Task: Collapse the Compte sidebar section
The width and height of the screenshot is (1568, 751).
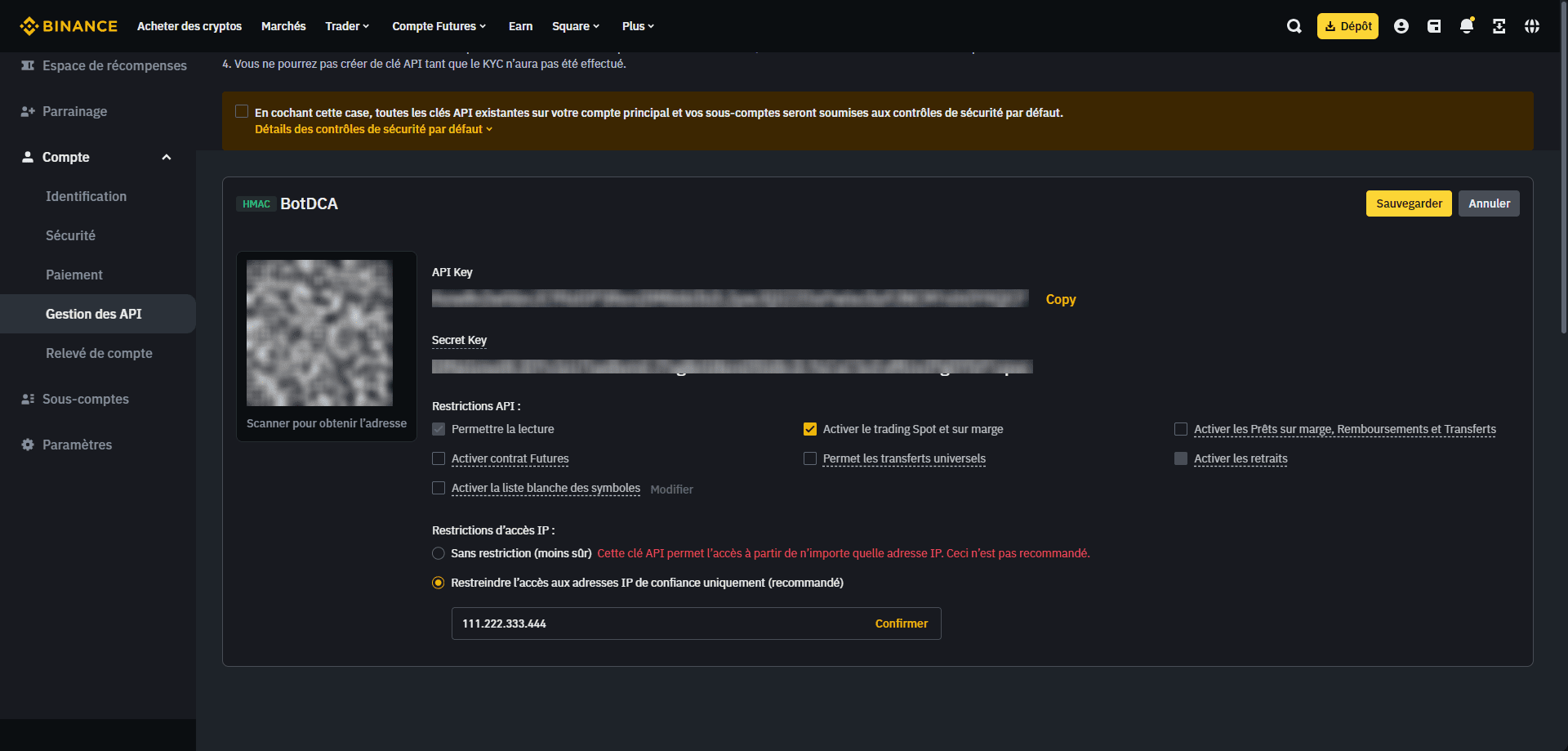Action: click(x=167, y=157)
